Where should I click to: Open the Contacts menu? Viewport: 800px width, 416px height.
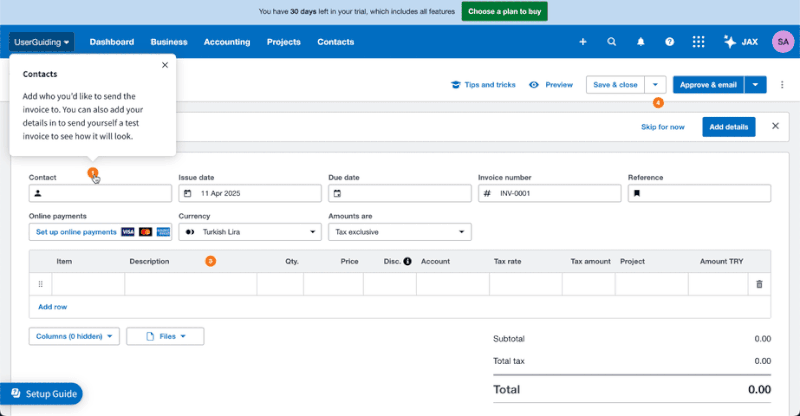point(336,42)
